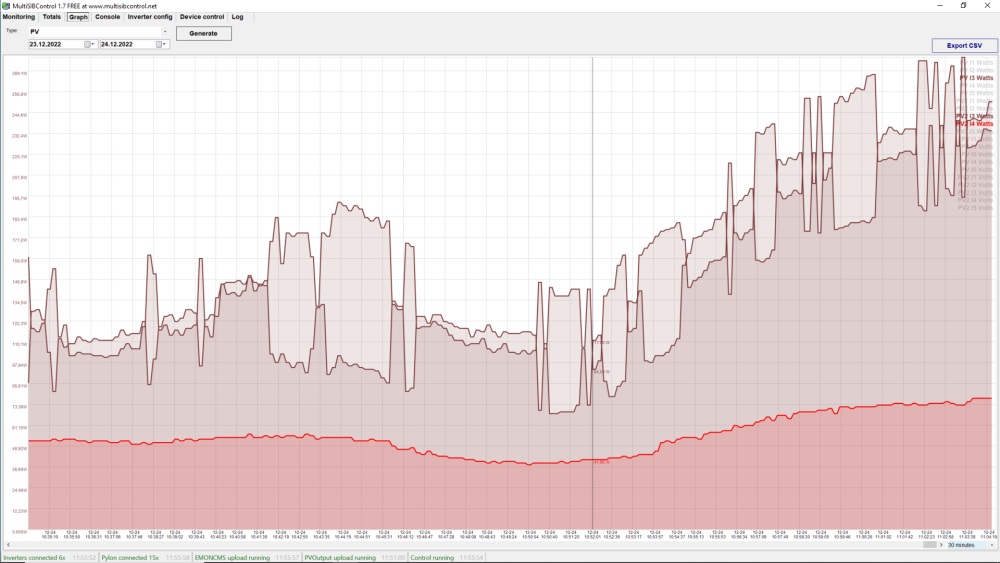Expand the end date picker arrow
The width and height of the screenshot is (1000, 563).
click(165, 44)
